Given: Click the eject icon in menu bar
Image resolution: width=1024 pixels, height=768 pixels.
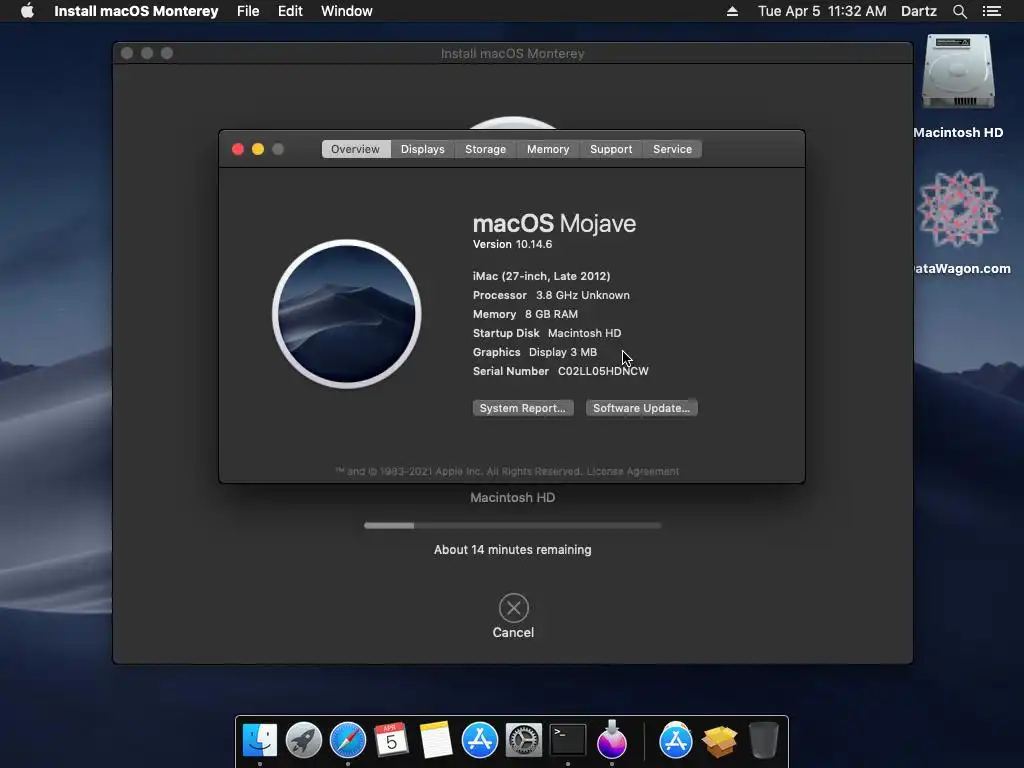Looking at the screenshot, I should (732, 11).
